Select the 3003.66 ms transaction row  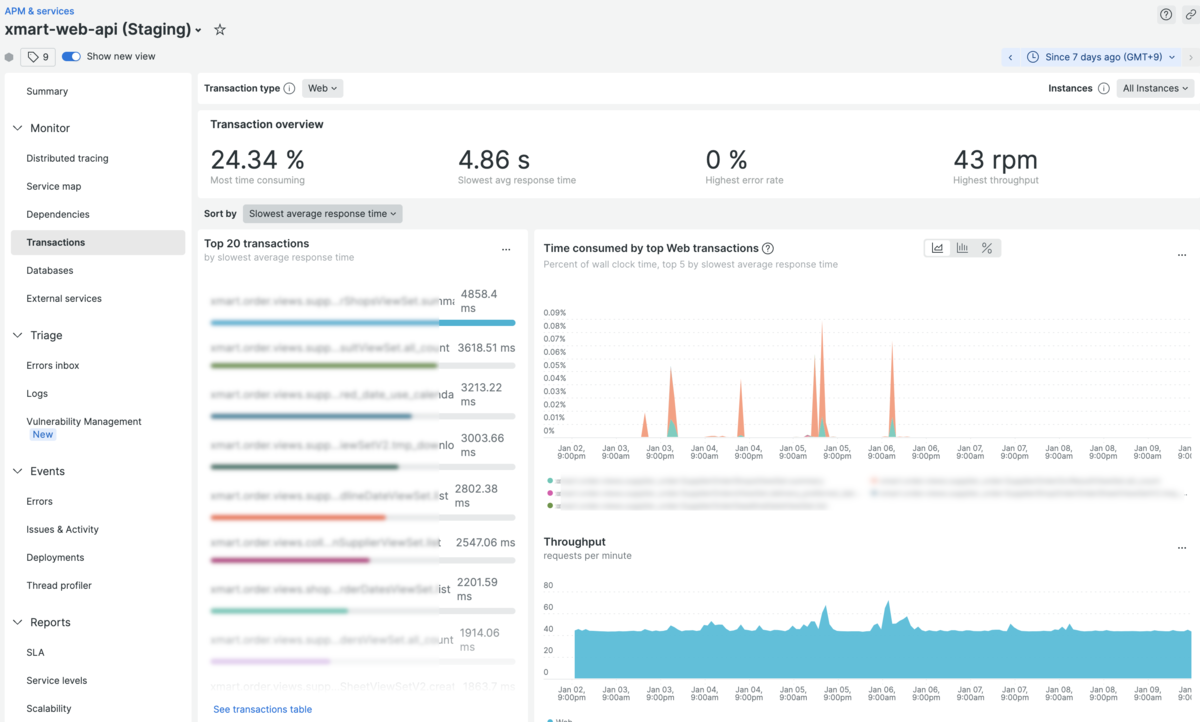click(x=362, y=451)
